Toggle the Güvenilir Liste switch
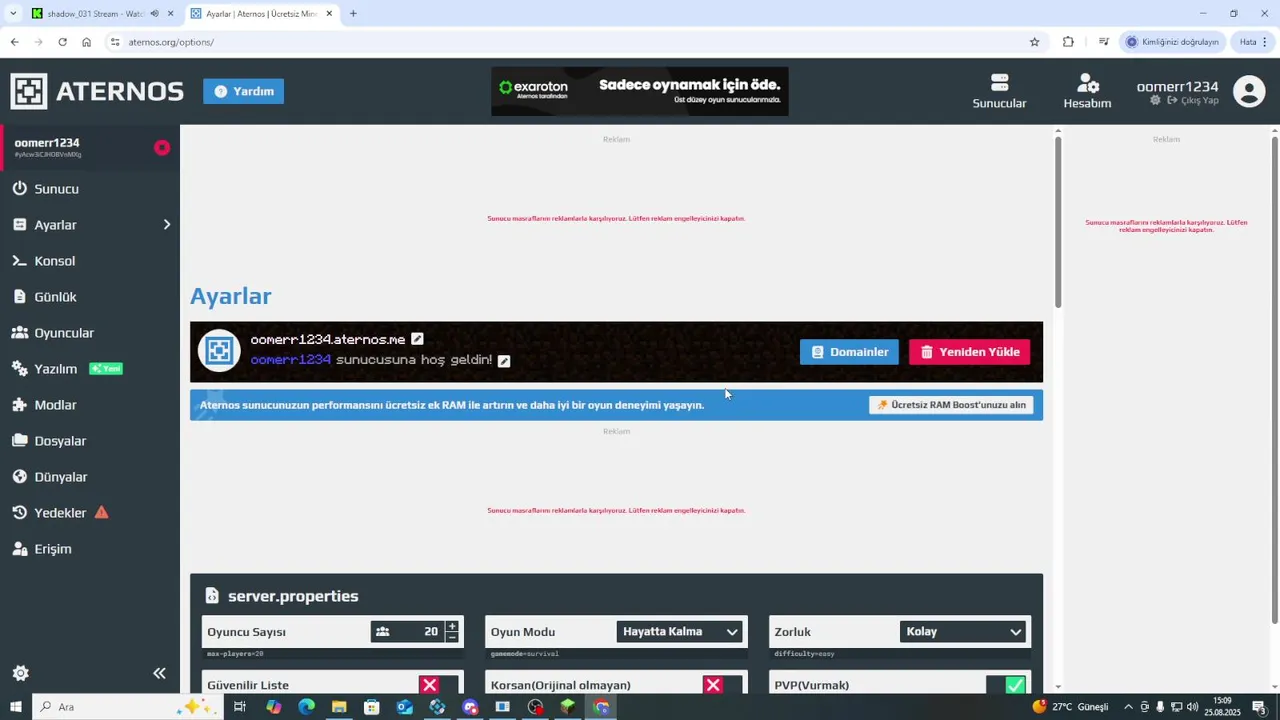The image size is (1280, 720). [x=438, y=685]
